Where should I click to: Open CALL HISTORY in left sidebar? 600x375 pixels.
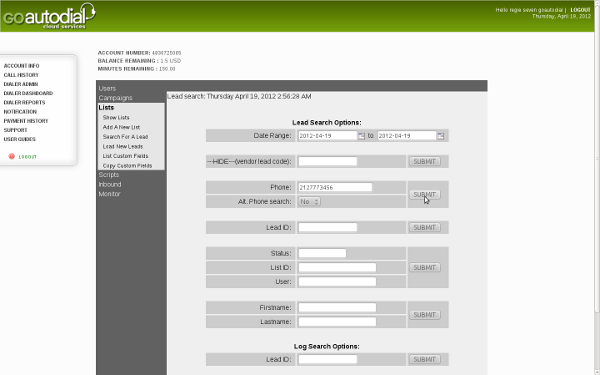(21, 75)
